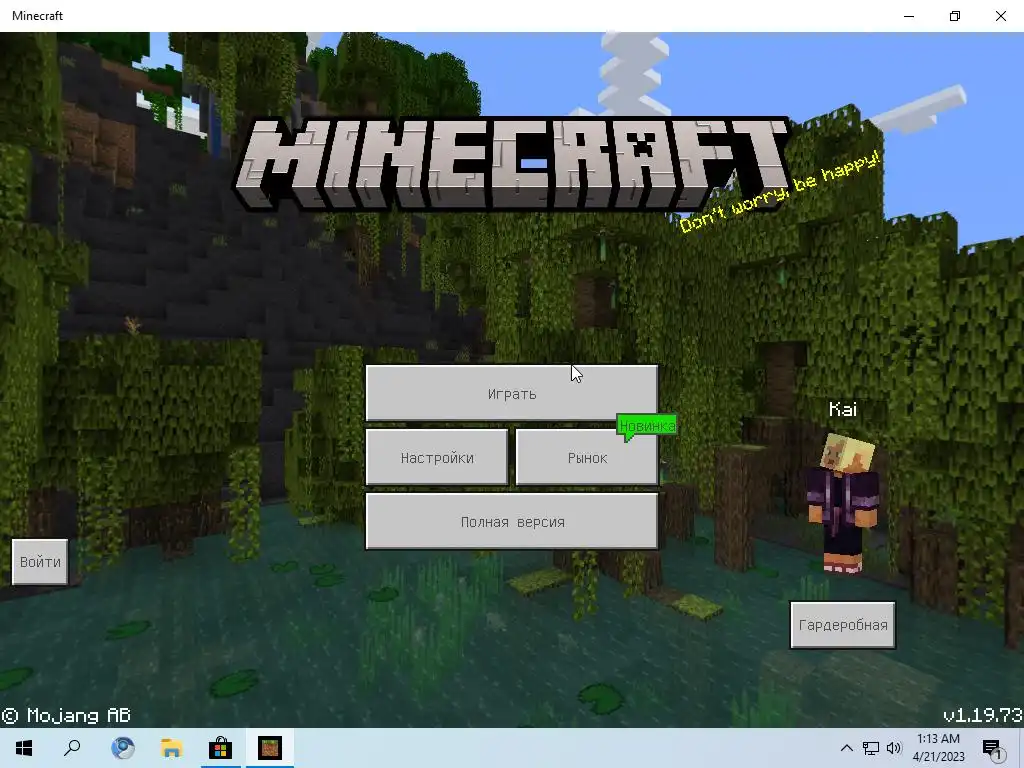Show hidden system tray icons
This screenshot has height=768, width=1024.
846,748
